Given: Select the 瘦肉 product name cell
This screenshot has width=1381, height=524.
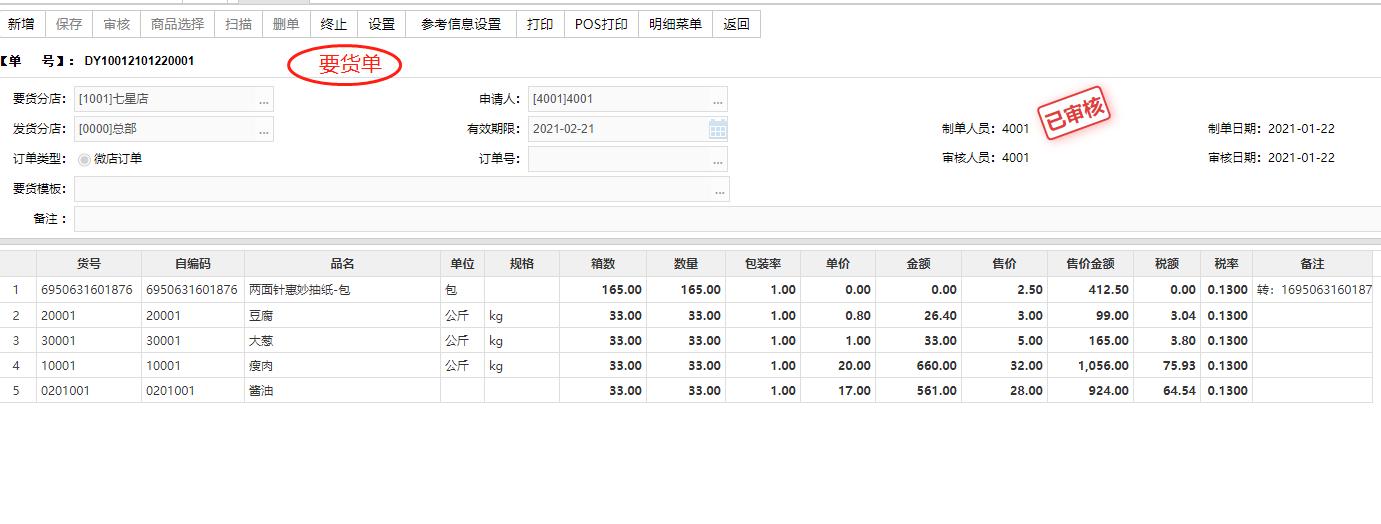Looking at the screenshot, I should (343, 365).
